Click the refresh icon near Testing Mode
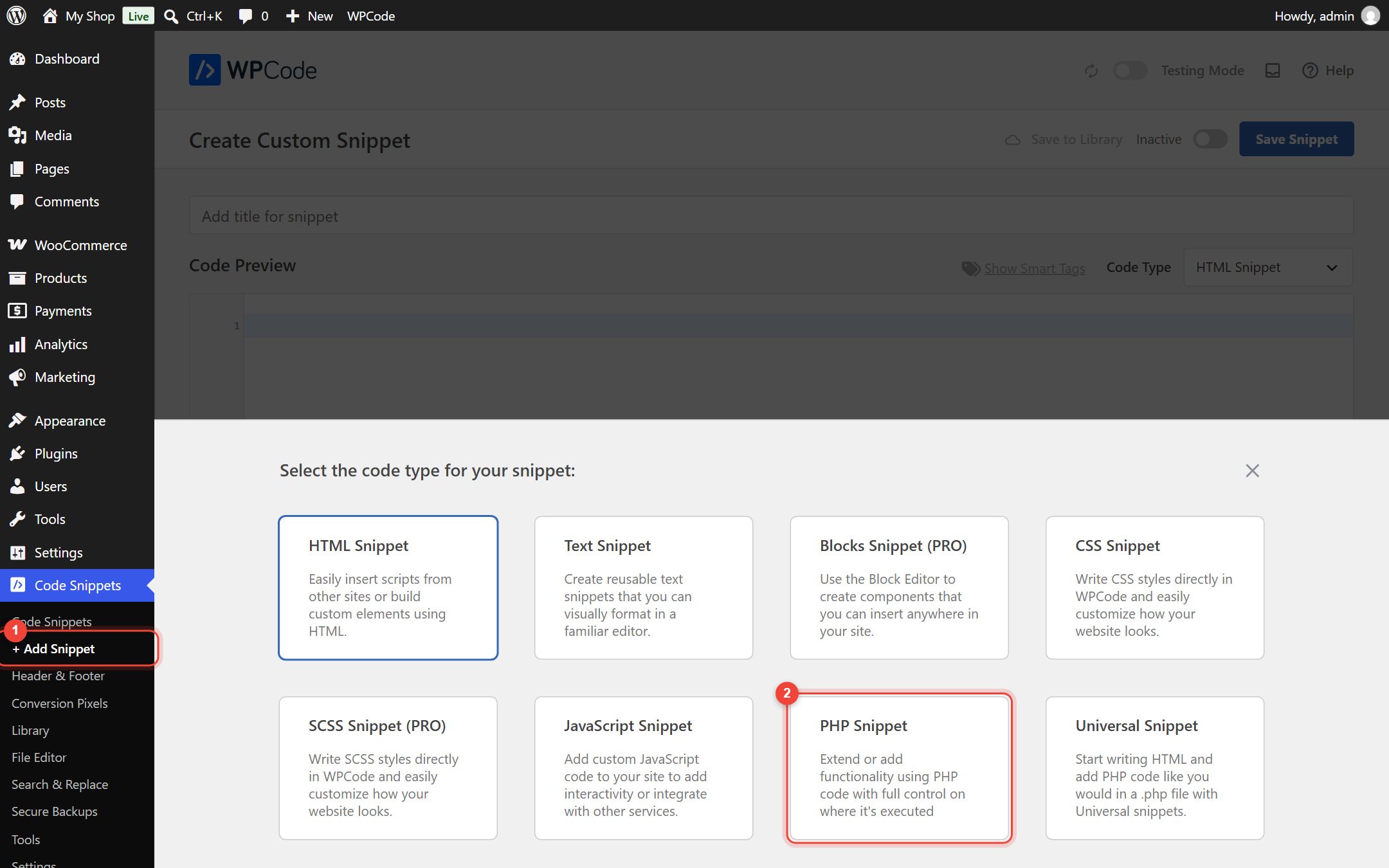Image resolution: width=1389 pixels, height=868 pixels. point(1091,71)
